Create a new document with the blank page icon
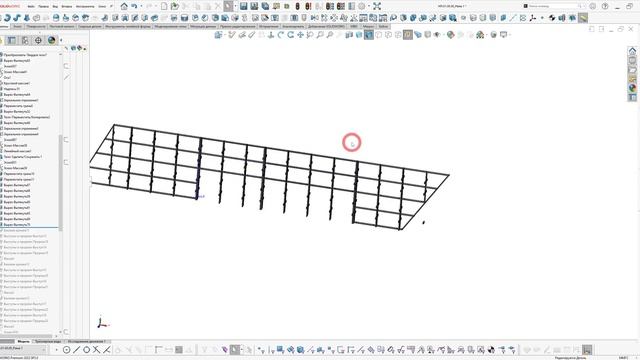 click(164, 6)
